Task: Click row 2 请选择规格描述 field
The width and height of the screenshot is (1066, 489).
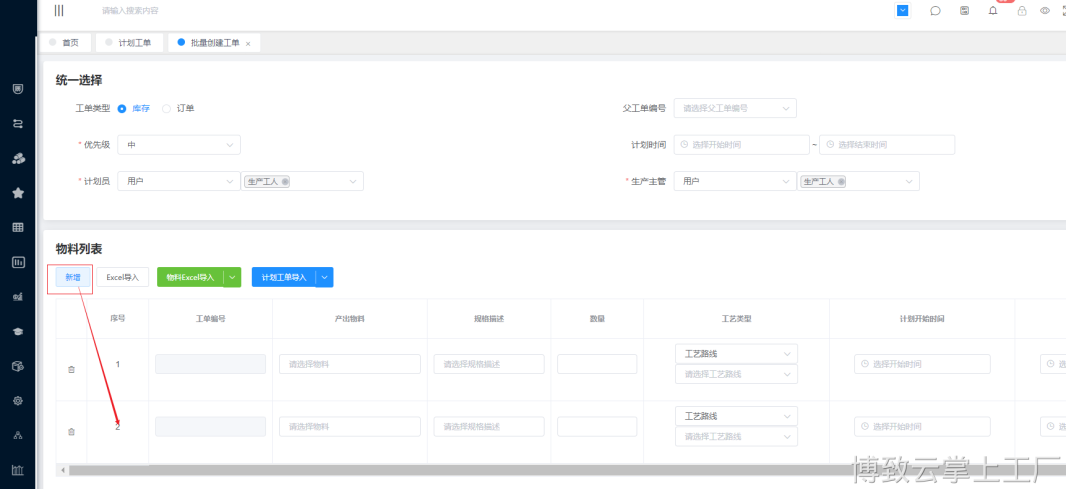Action: [x=489, y=427]
